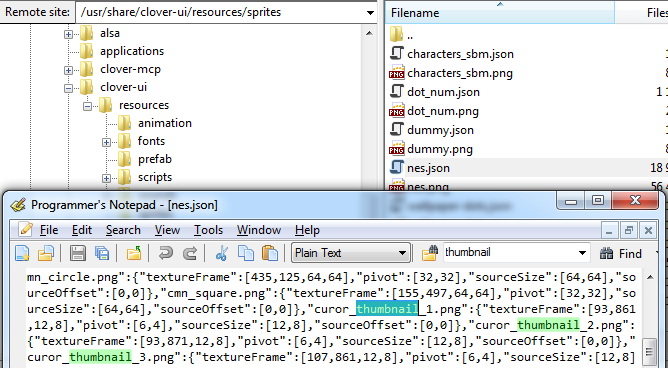This screenshot has height=368, width=668.
Task: Click the prefab folder icon
Action: point(124,159)
